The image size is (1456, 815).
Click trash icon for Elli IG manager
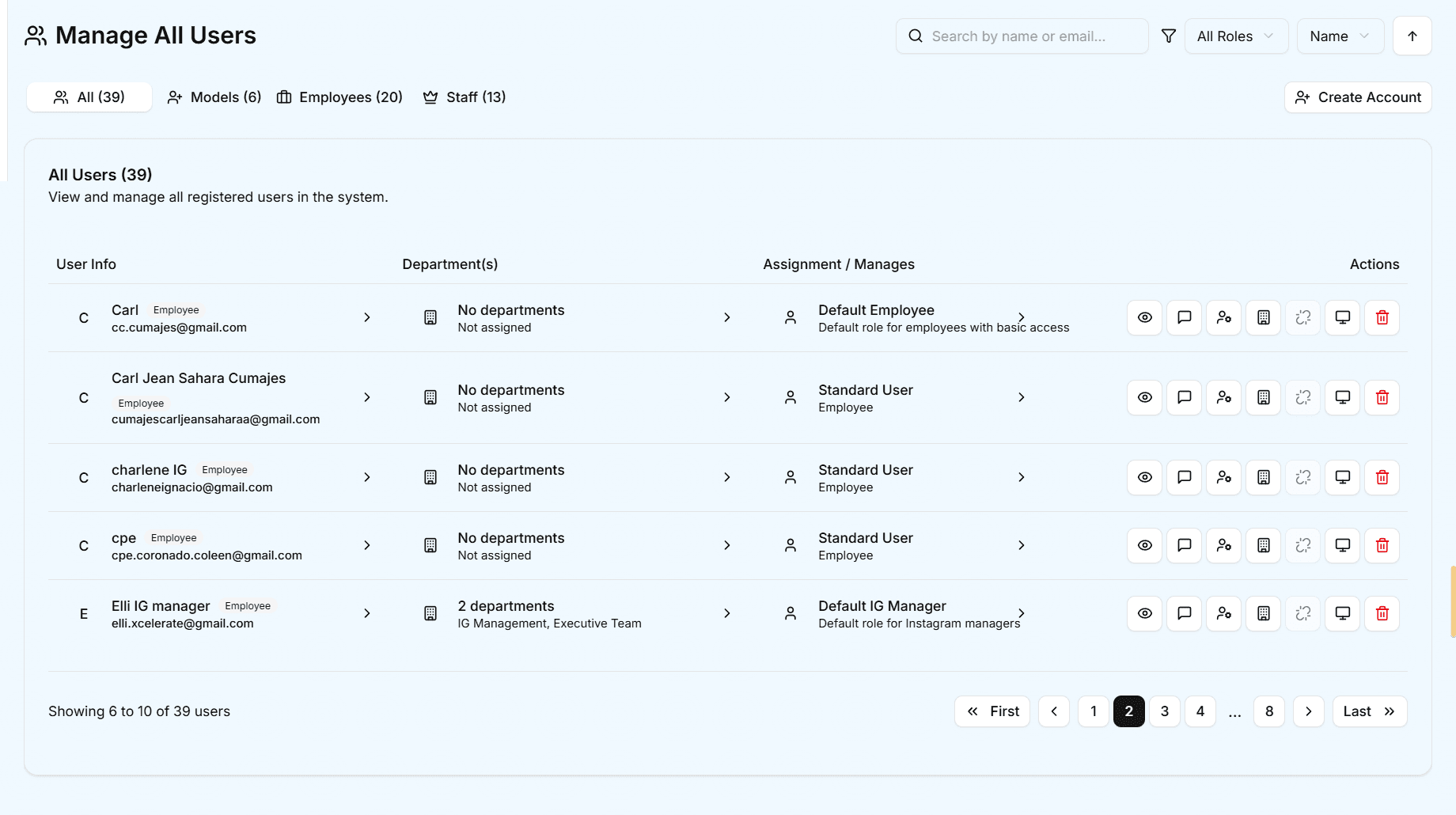pos(1382,613)
